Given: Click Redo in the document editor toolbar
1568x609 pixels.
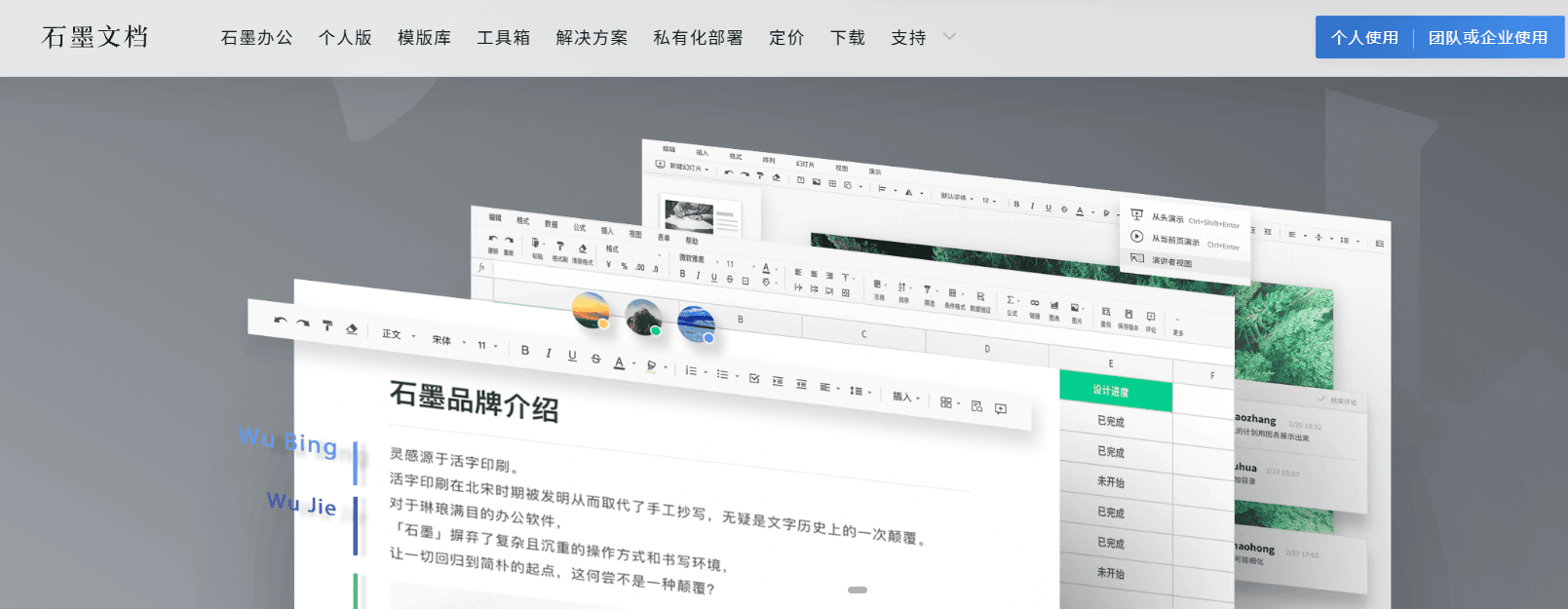Looking at the screenshot, I should pos(303,324).
